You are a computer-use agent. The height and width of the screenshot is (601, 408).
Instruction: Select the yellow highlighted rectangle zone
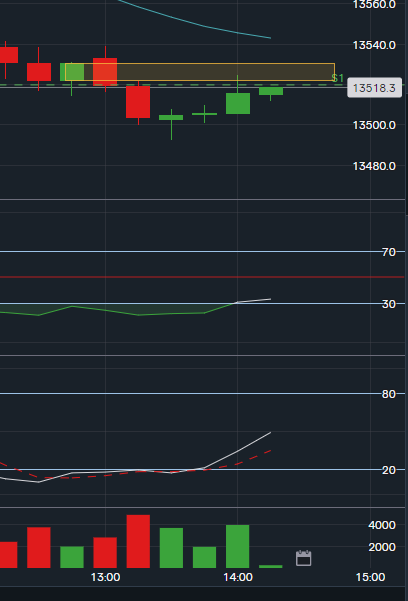click(200, 72)
